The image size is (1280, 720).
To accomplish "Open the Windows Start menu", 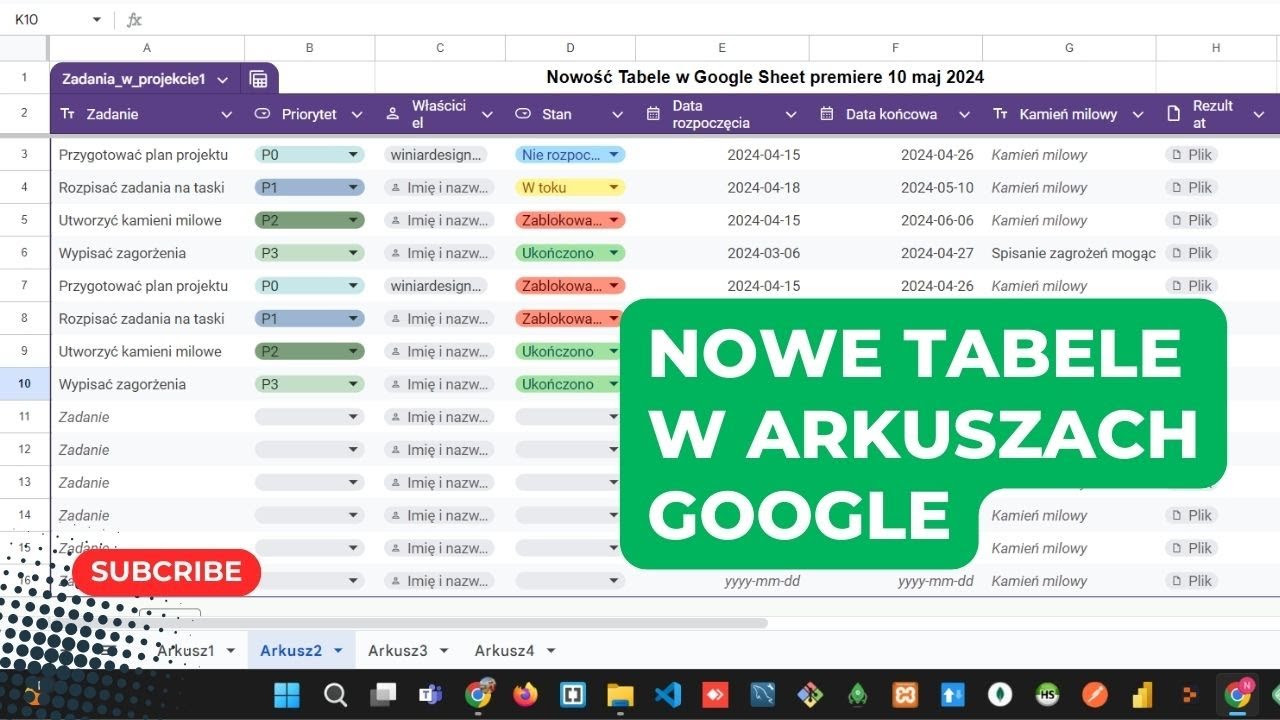I will tap(287, 694).
